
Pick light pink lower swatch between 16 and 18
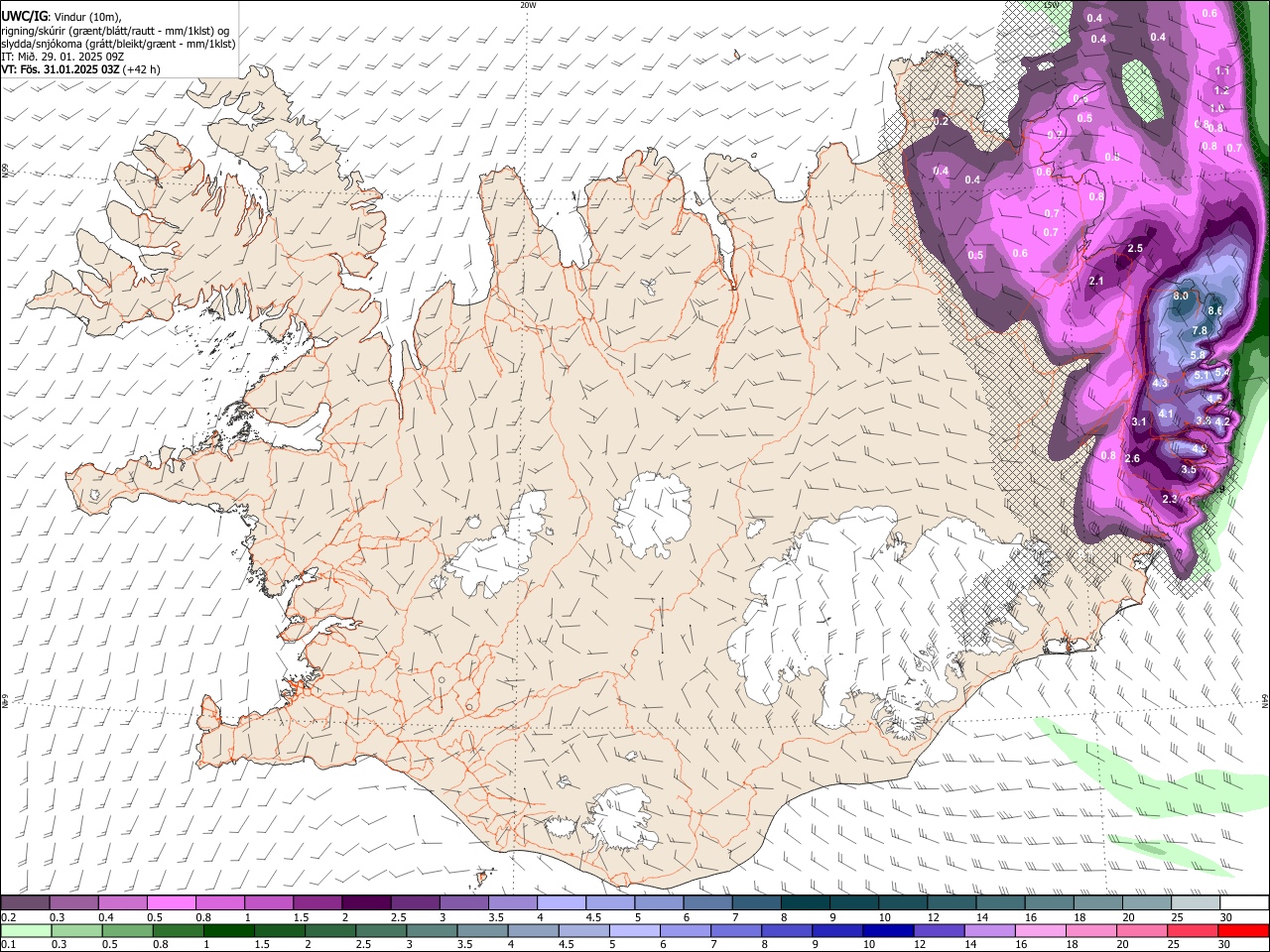click(x=1042, y=930)
